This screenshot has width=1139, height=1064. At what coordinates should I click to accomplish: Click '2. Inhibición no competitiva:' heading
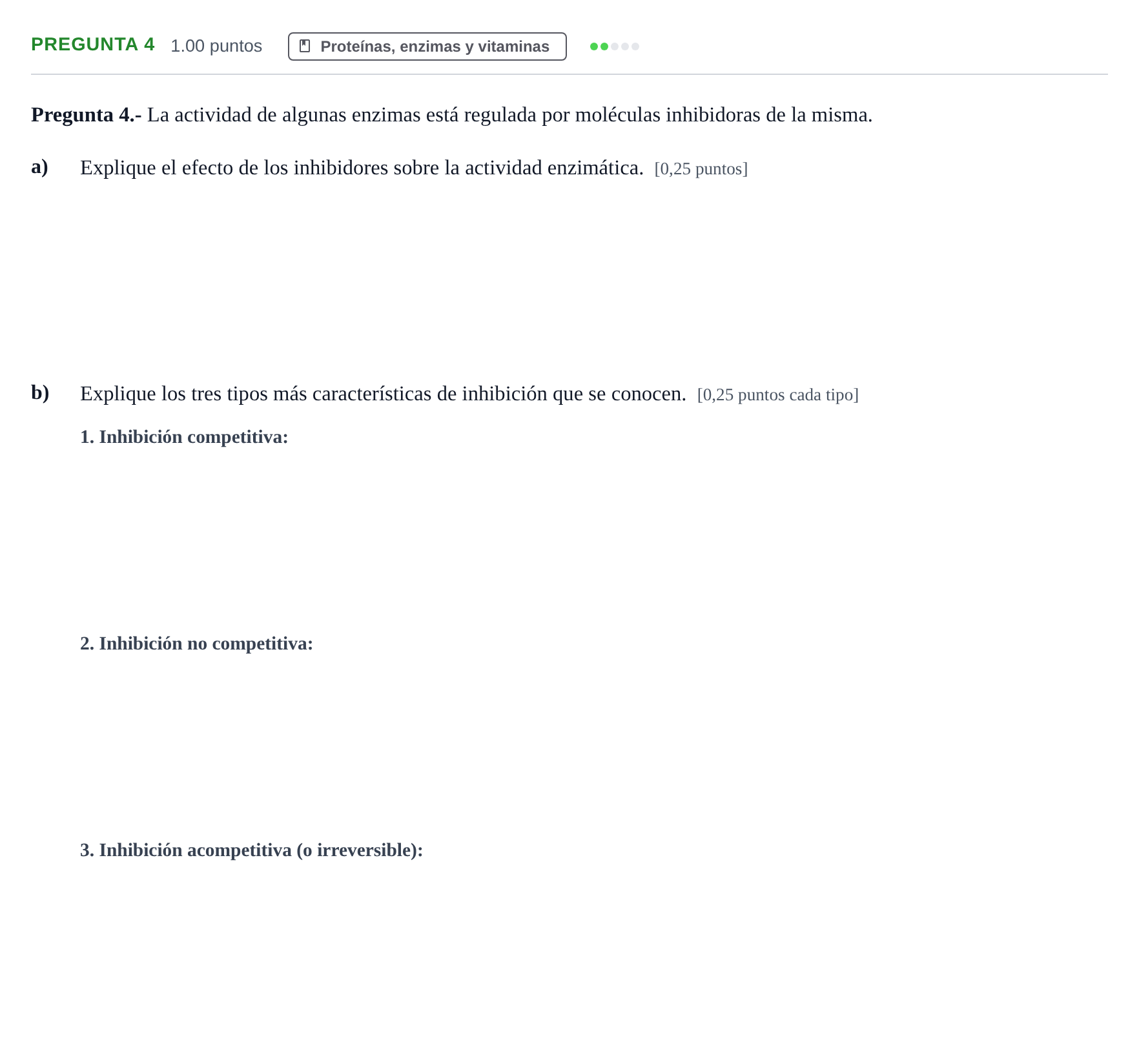[196, 644]
